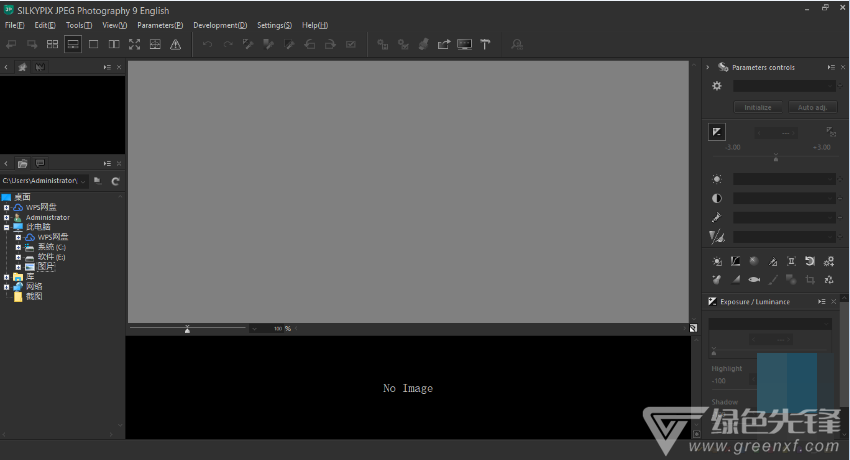The image size is (850, 460).
Task: Click the hammer tool toolbar icon
Action: [x=485, y=44]
